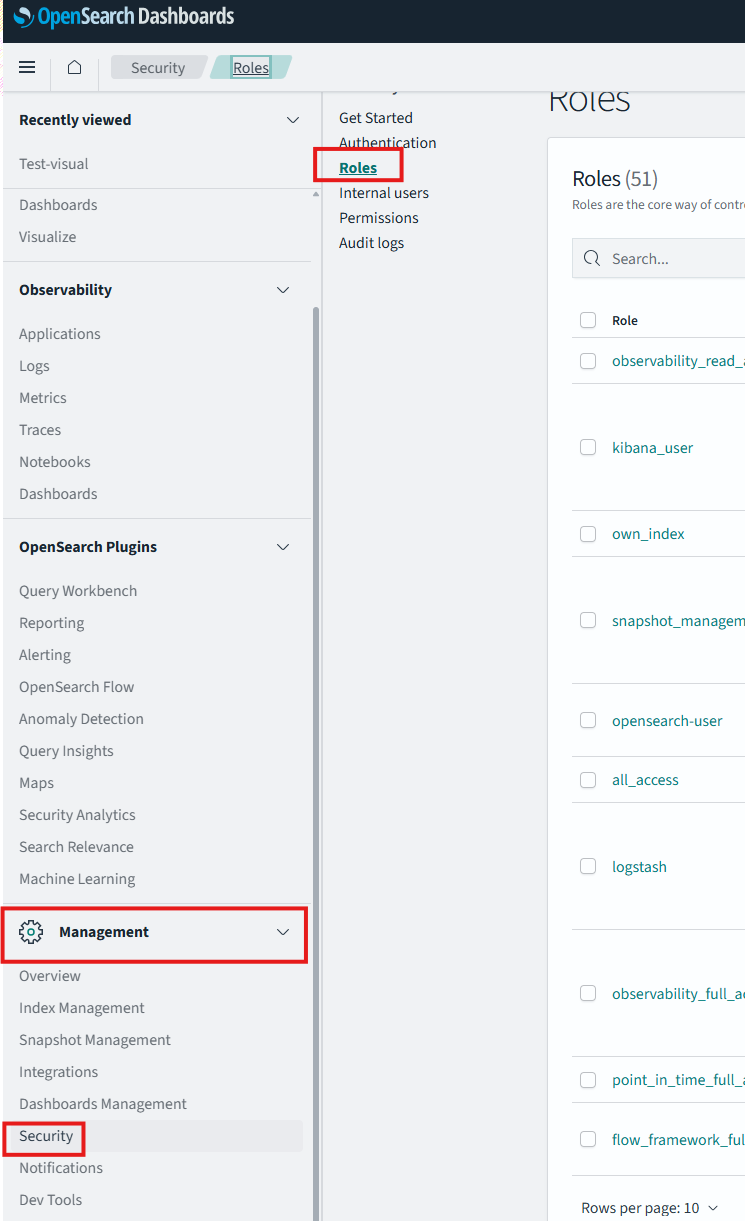Image resolution: width=745 pixels, height=1221 pixels.
Task: Open the point_in_time_full role link
Action: coord(678,1081)
